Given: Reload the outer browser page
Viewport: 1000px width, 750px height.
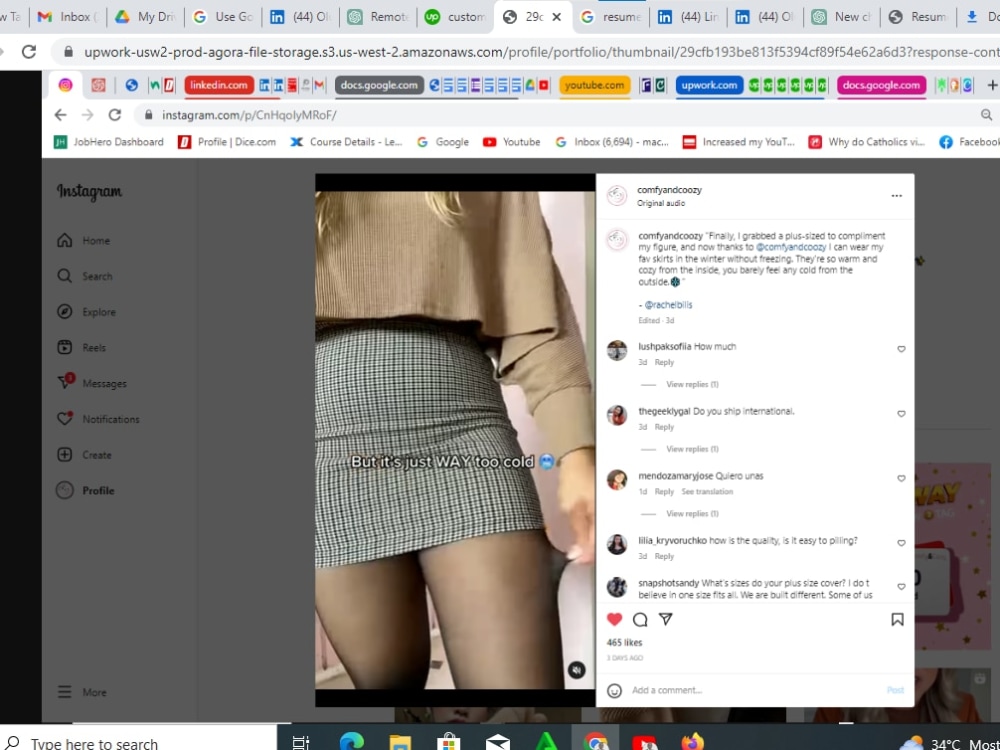Looking at the screenshot, I should [29, 52].
